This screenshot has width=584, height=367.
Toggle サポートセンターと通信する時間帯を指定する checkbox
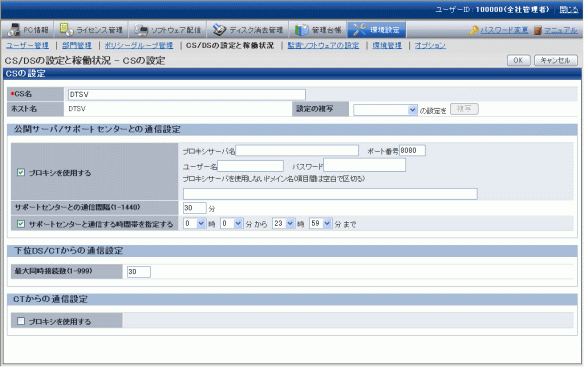21,224
